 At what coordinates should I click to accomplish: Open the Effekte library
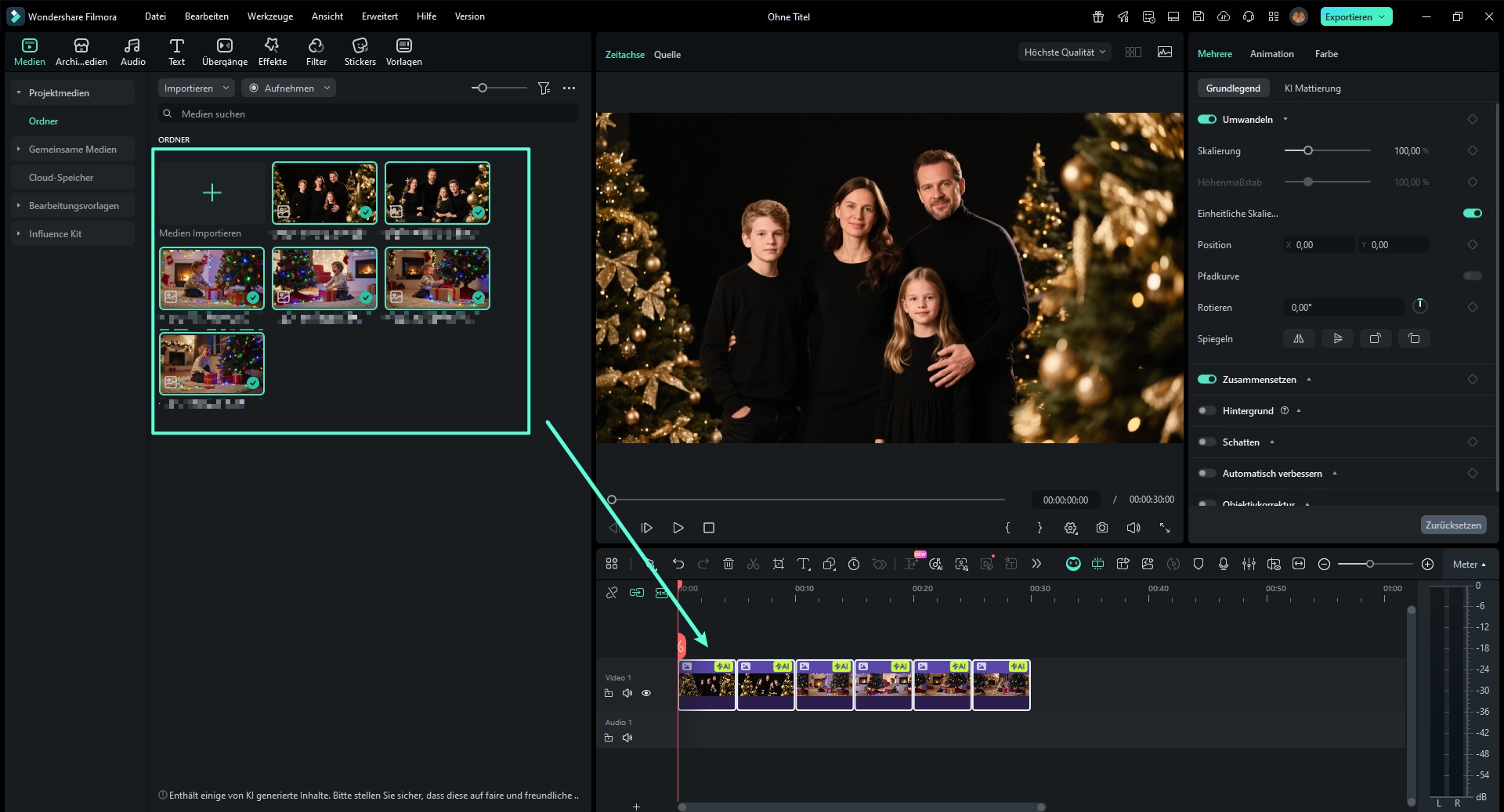pyautogui.click(x=272, y=52)
